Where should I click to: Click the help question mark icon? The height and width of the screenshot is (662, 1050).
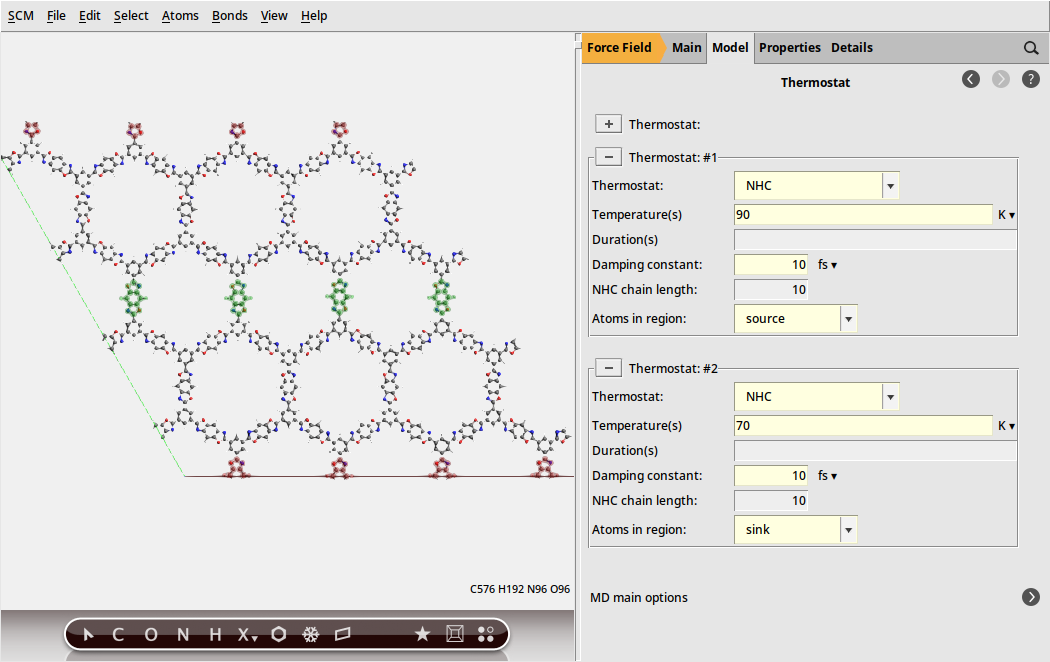[x=1031, y=79]
